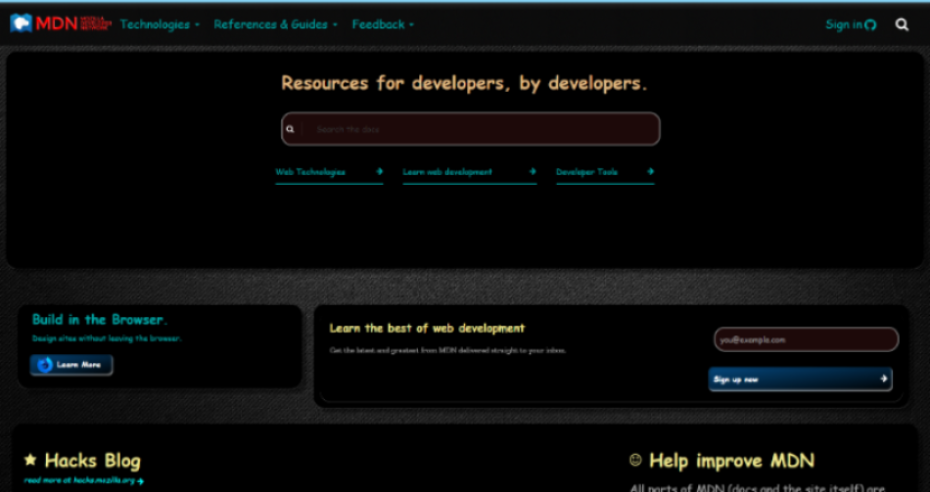This screenshot has height=492, width=930.
Task: Click the MDN logo icon
Action: click(21, 23)
